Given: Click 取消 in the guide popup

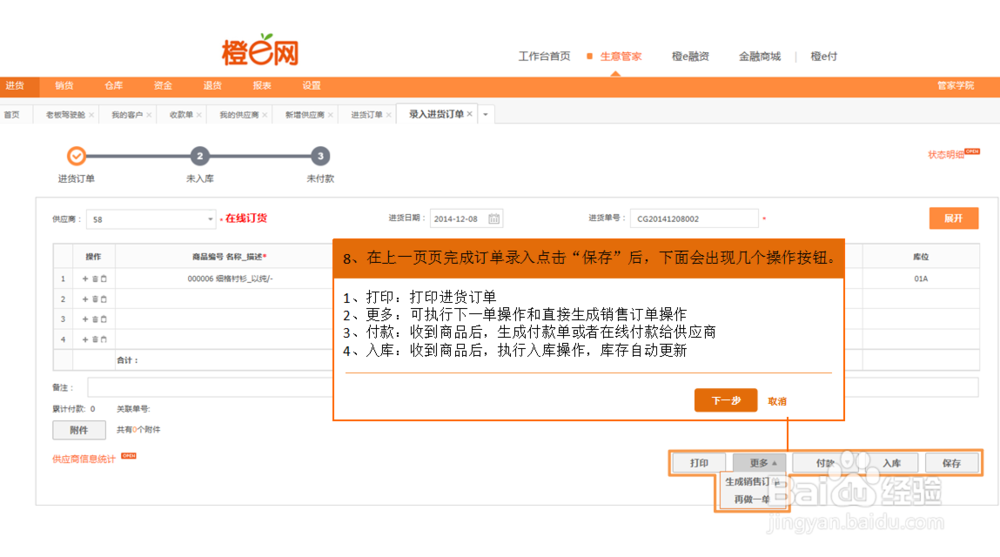Looking at the screenshot, I should pyautogui.click(x=777, y=401).
